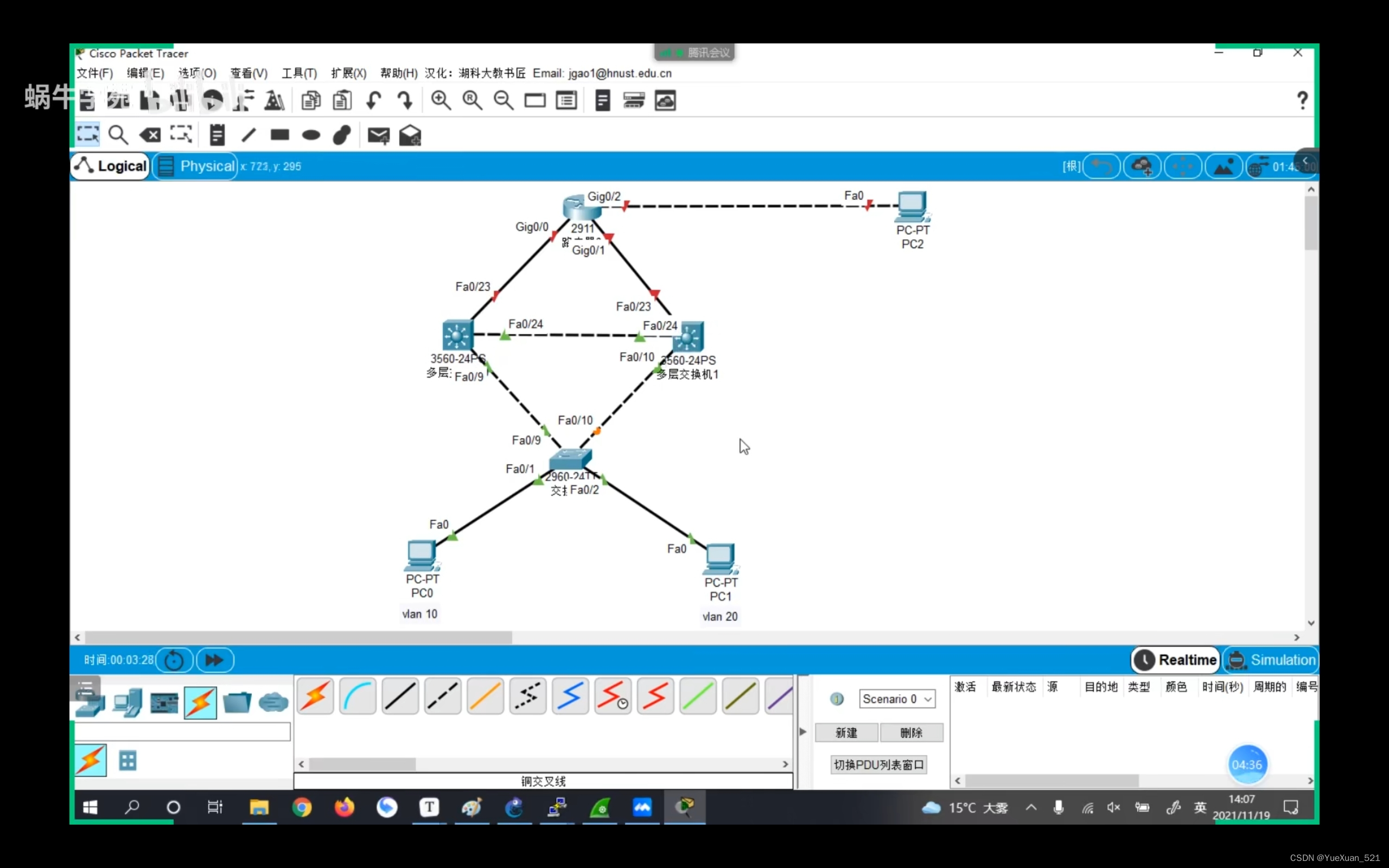
Task: Reset workspace zoom with R magnifier
Action: 473,100
